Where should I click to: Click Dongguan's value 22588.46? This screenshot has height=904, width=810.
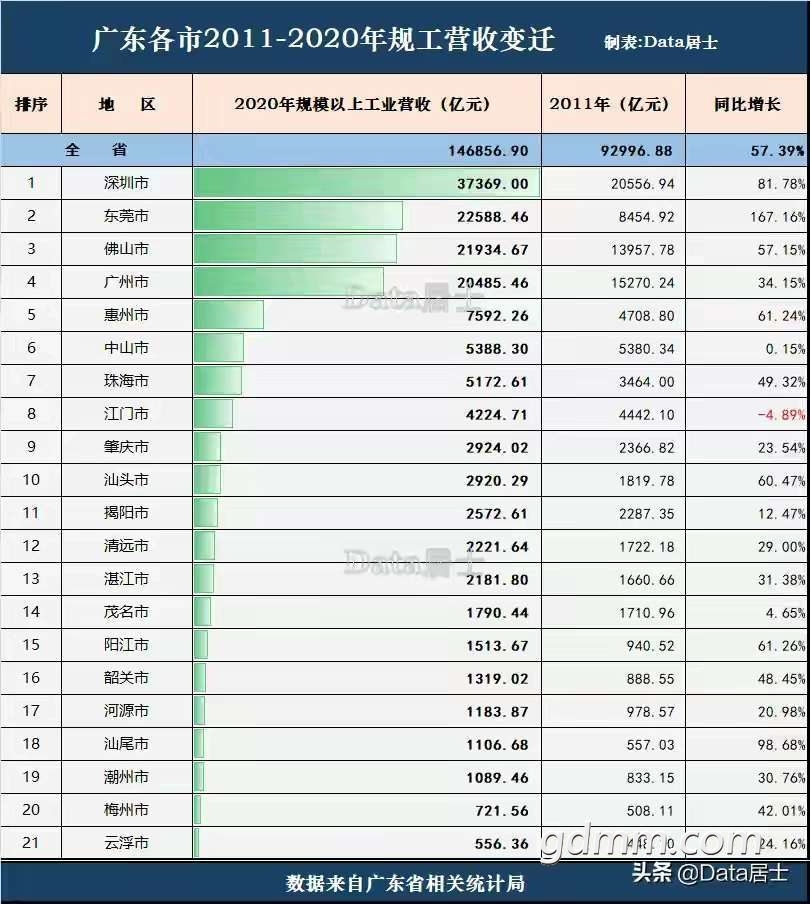(493, 217)
